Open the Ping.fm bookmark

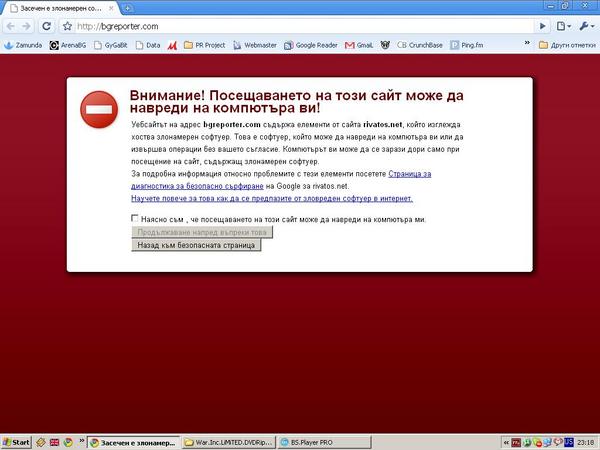click(x=466, y=45)
